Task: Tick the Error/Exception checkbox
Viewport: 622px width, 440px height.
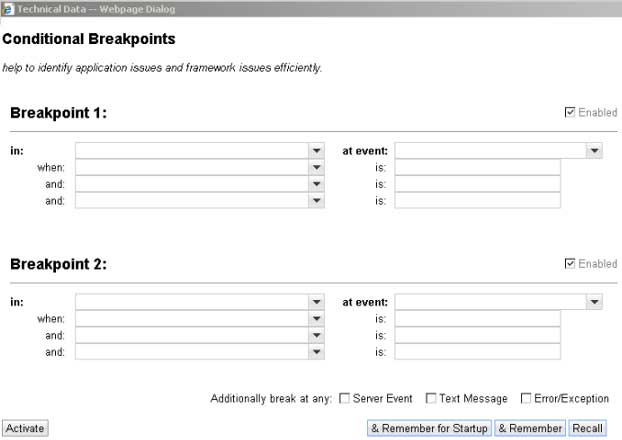Action: (526, 398)
